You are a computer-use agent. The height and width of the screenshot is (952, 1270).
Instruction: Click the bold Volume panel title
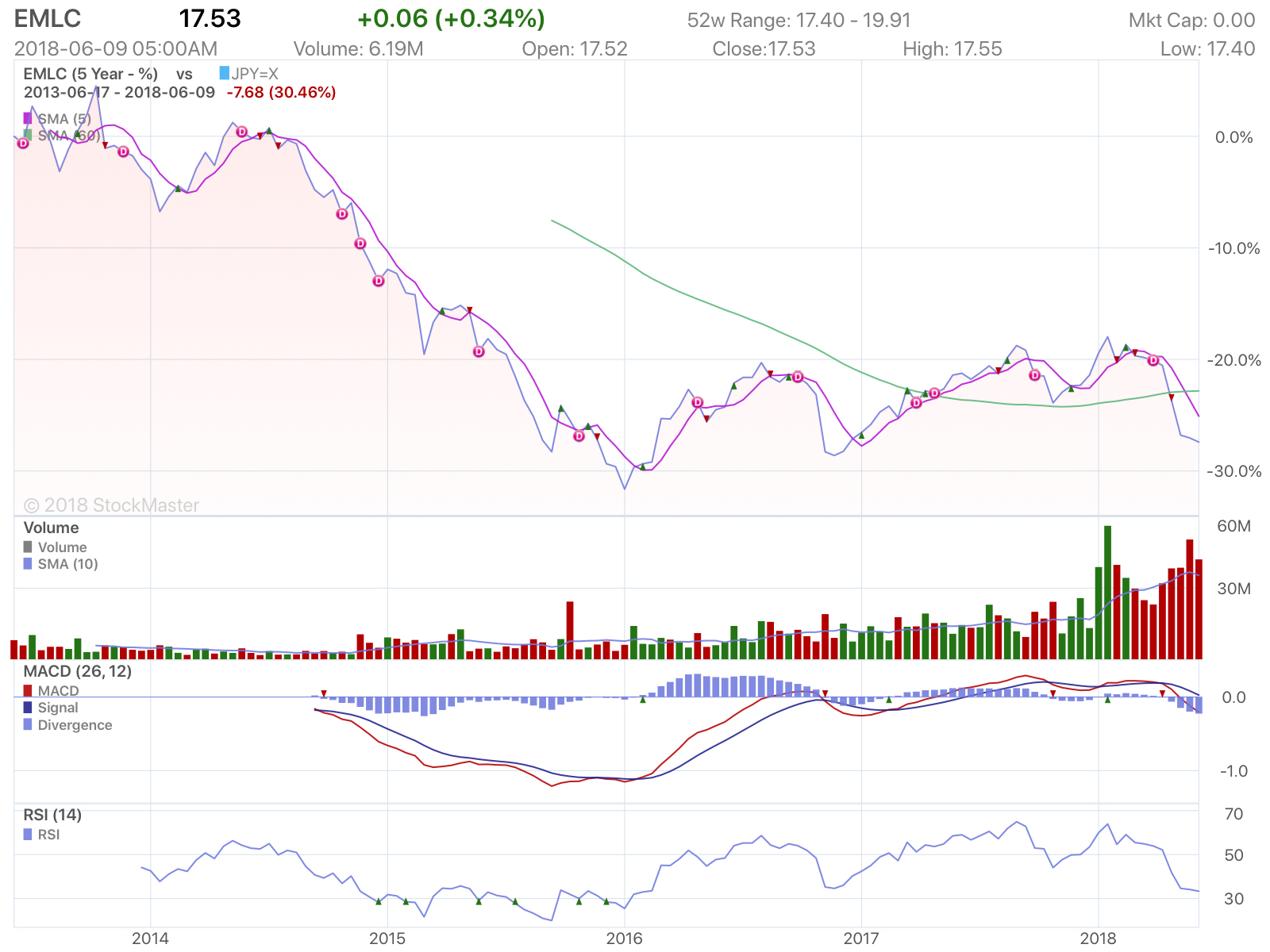52,528
